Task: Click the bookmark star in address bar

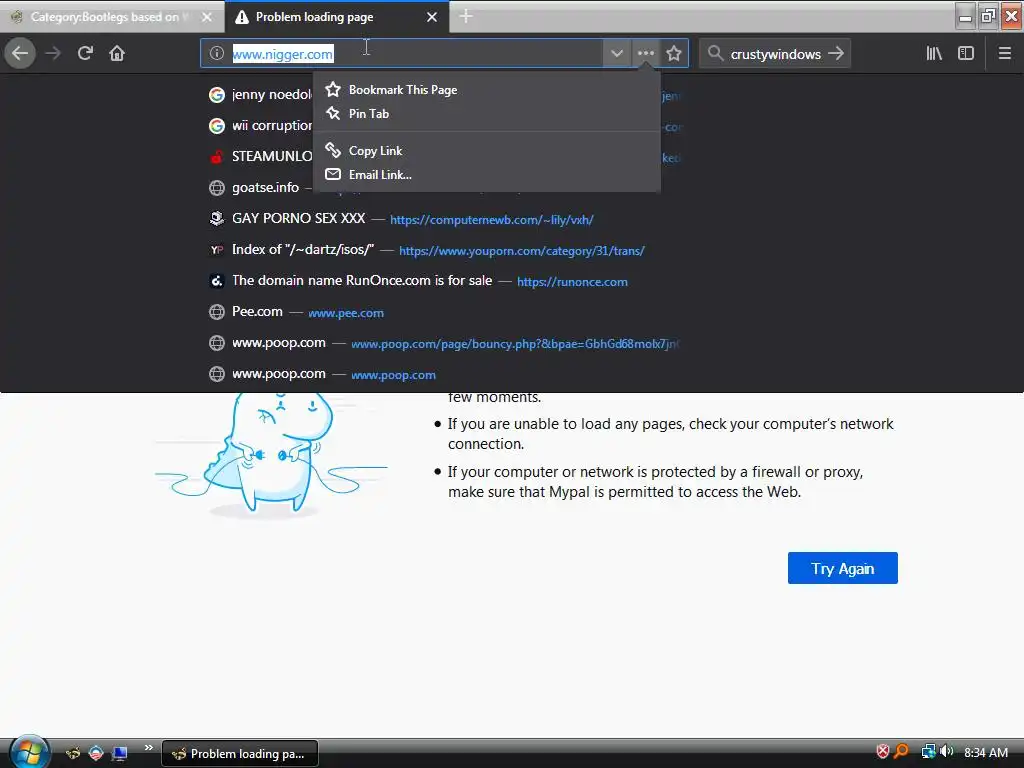Action: (674, 54)
